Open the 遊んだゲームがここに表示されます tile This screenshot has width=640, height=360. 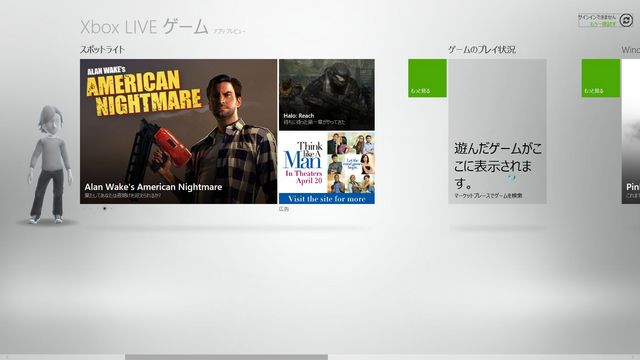click(x=497, y=131)
